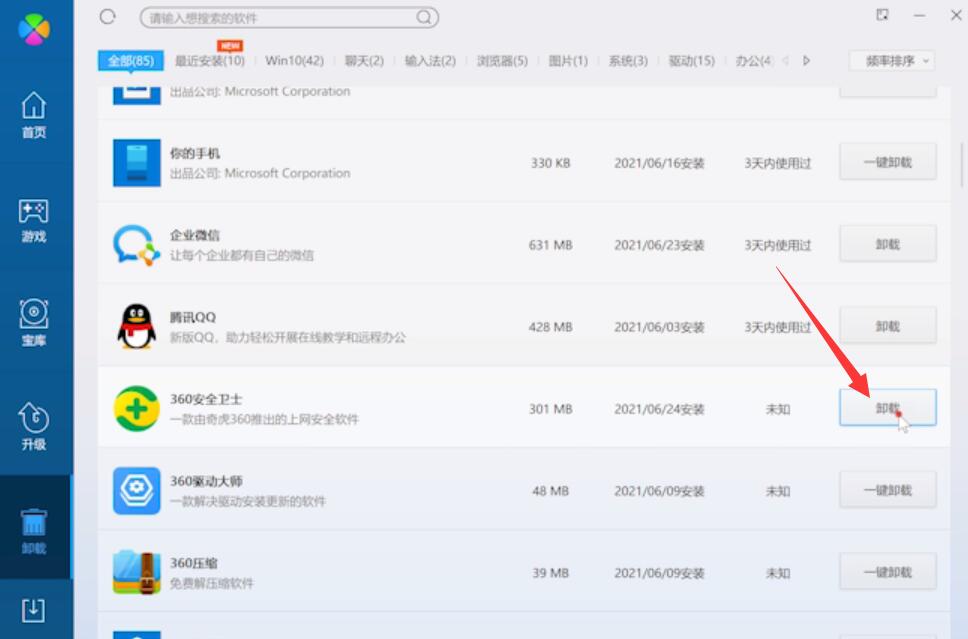The image size is (968, 639).
Task: Open the Win10(42) tab
Action: pos(294,61)
